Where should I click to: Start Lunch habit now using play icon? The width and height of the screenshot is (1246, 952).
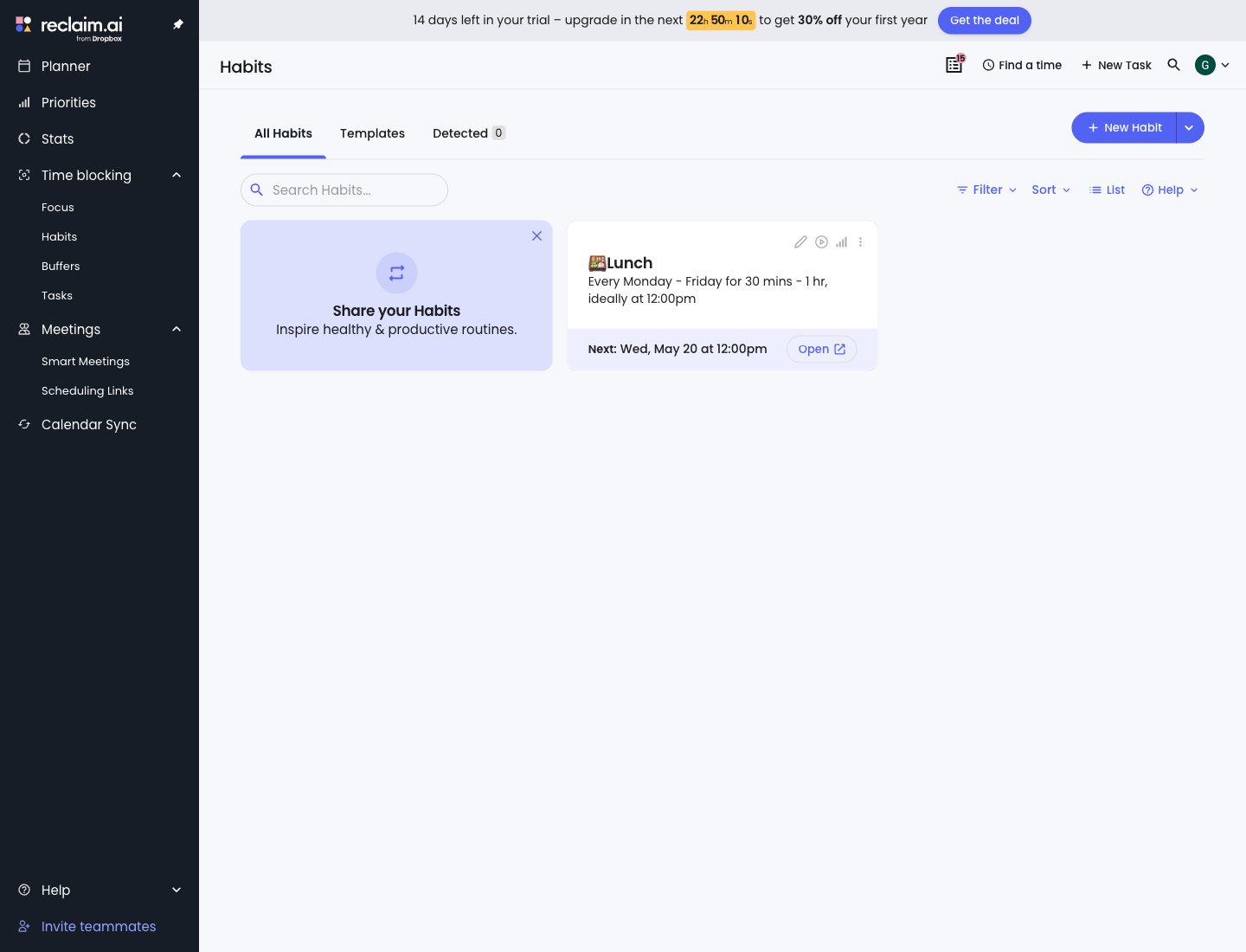click(x=821, y=242)
